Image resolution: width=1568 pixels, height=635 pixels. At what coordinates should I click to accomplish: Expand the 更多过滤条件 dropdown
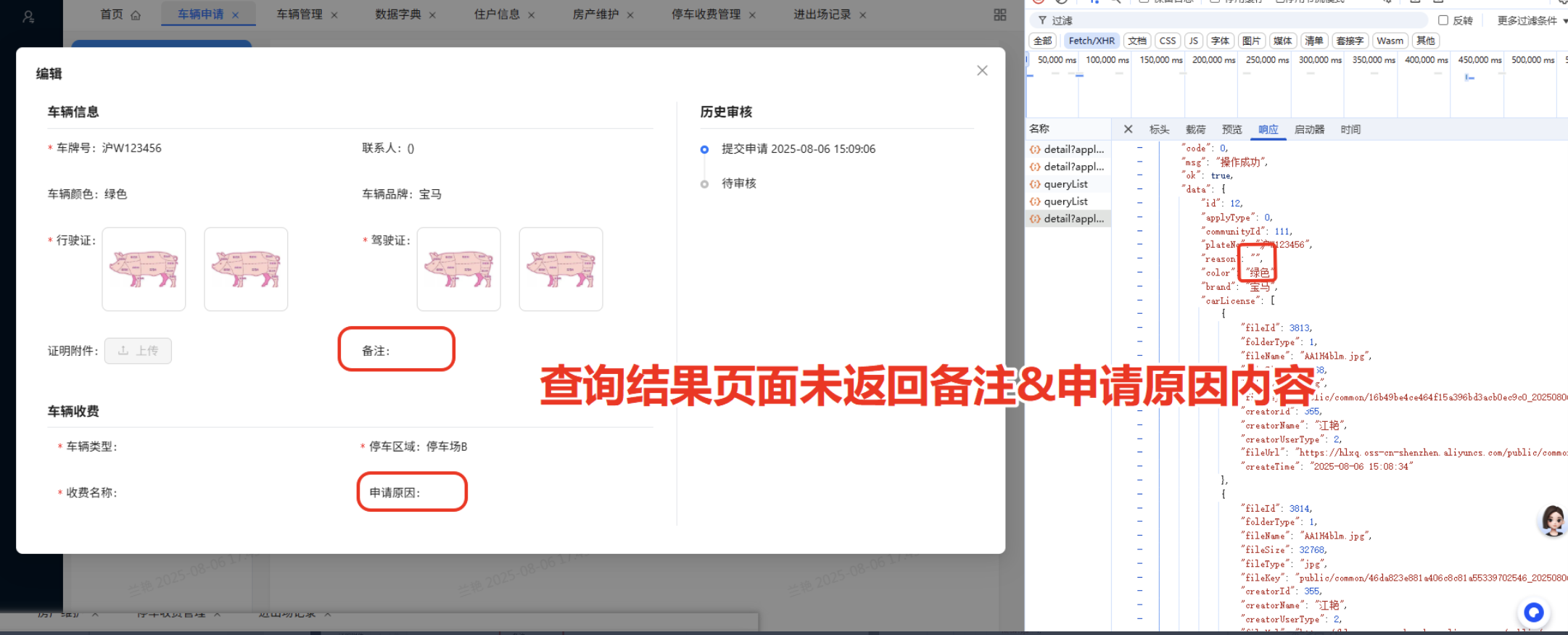coord(1530,20)
